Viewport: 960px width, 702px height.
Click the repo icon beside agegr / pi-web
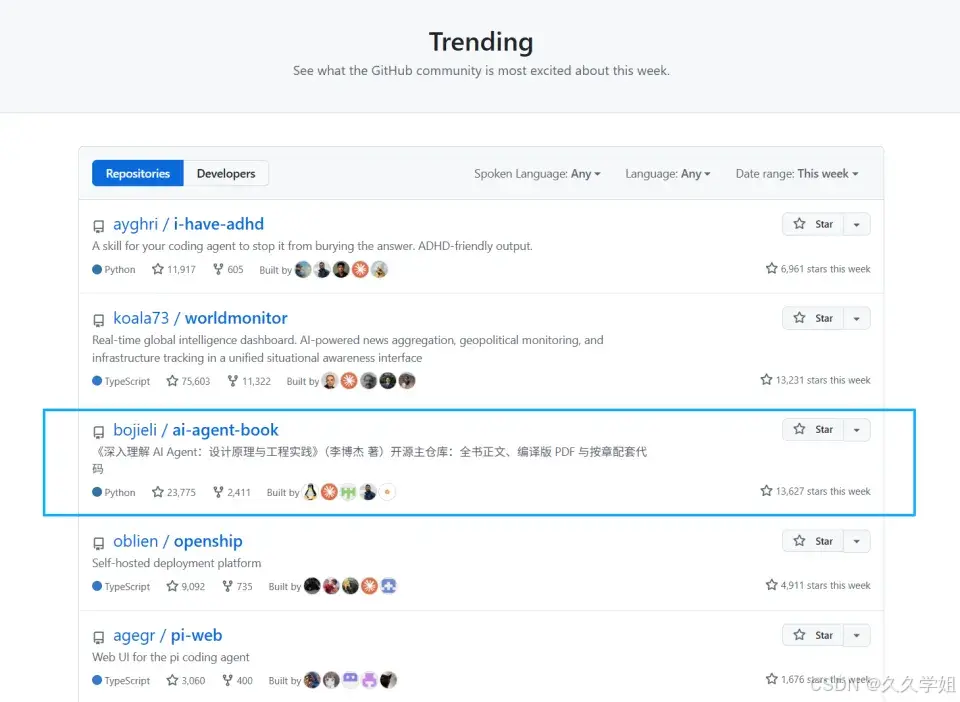tap(98, 637)
